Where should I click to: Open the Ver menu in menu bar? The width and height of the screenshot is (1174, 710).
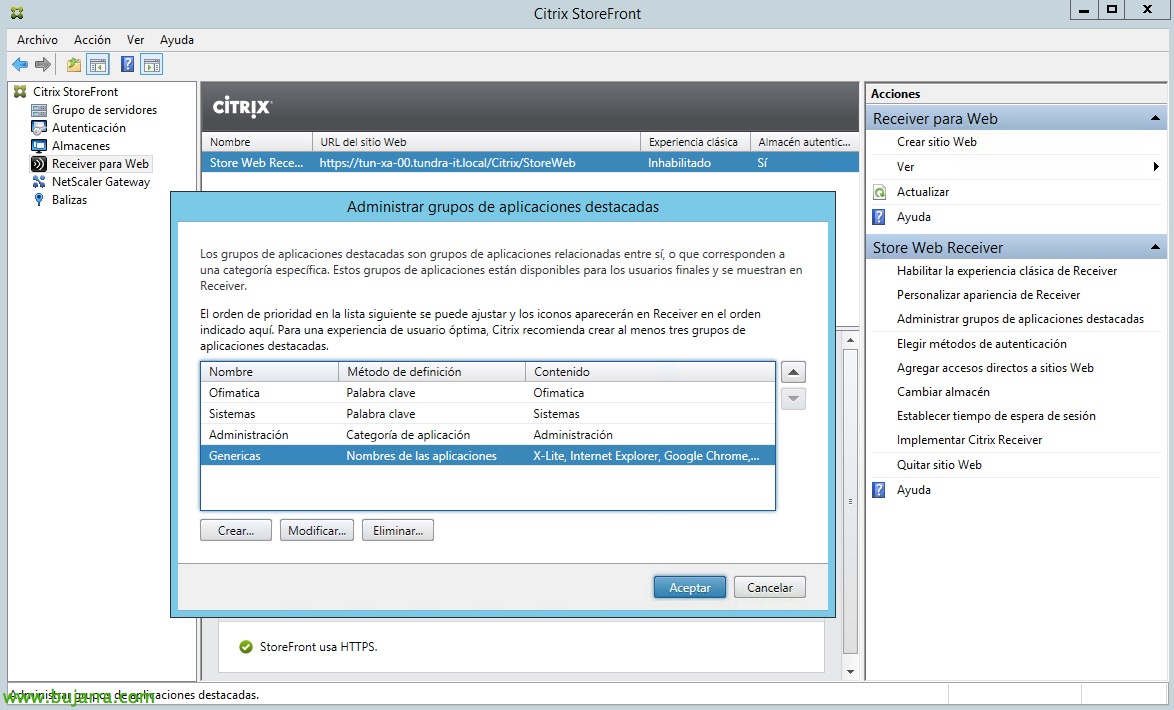point(136,40)
